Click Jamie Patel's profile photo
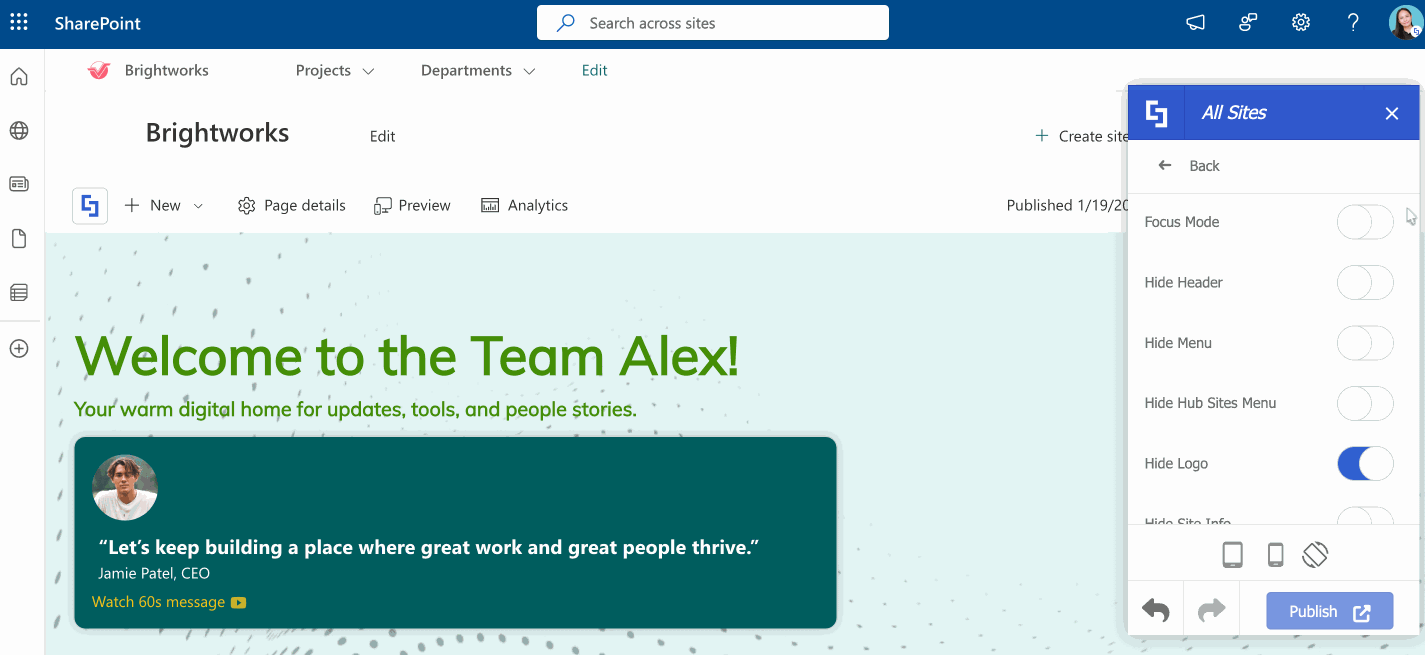The width and height of the screenshot is (1425, 655). (125, 488)
